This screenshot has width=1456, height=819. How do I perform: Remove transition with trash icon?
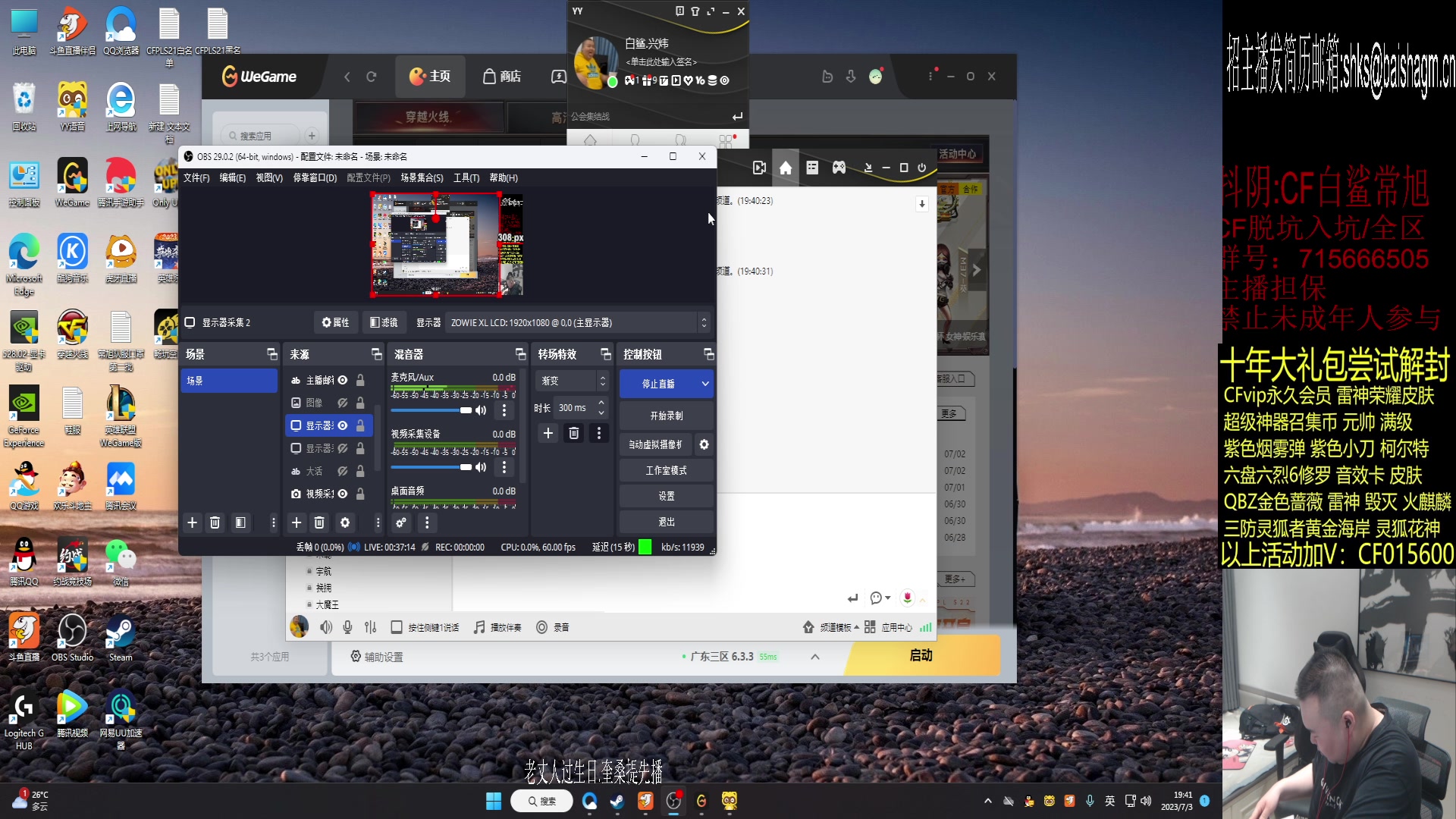tap(574, 433)
